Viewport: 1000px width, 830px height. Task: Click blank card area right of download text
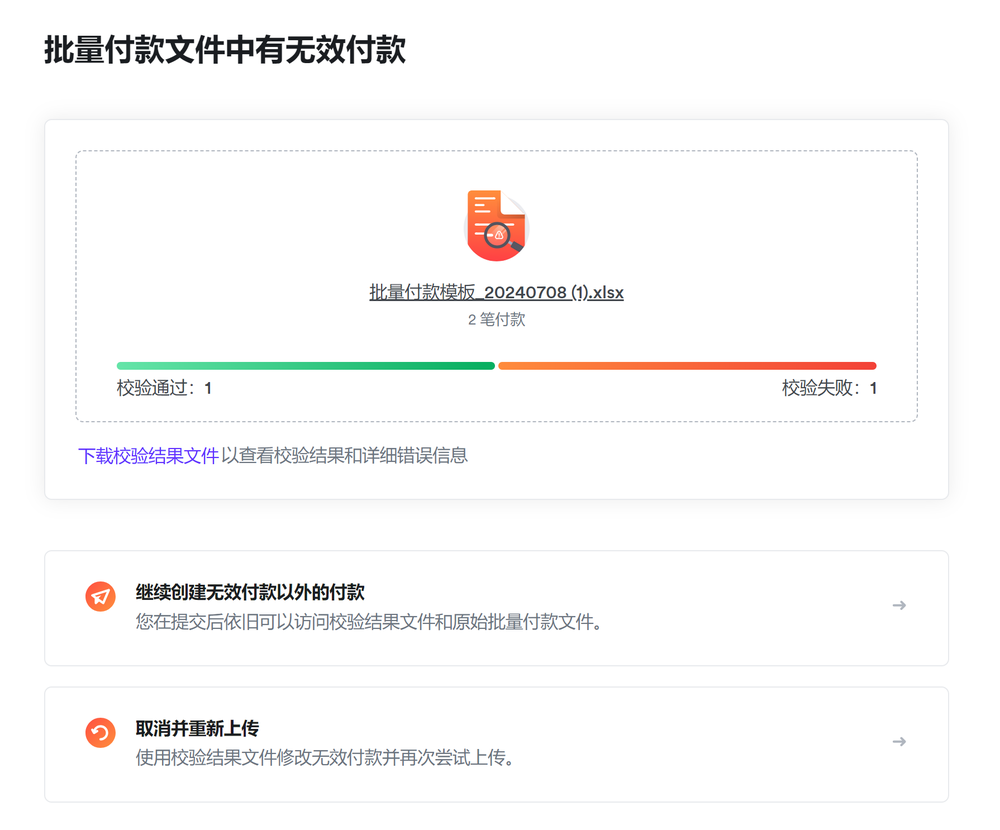[700, 458]
